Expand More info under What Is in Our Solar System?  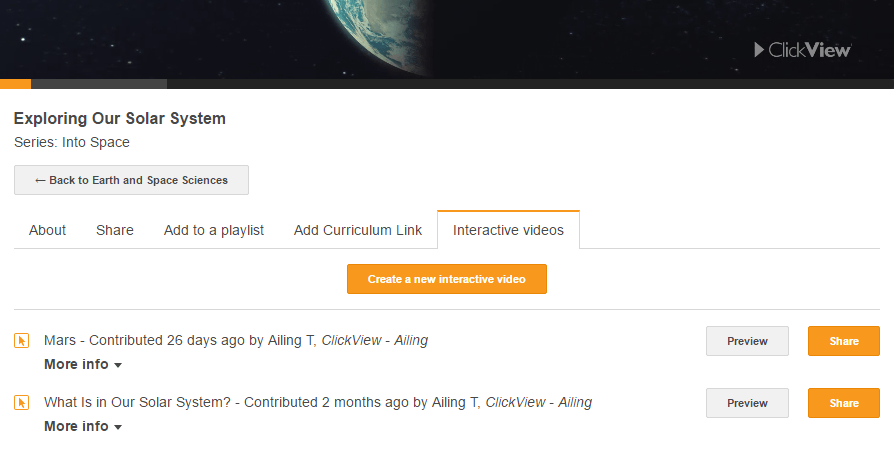[x=83, y=427]
